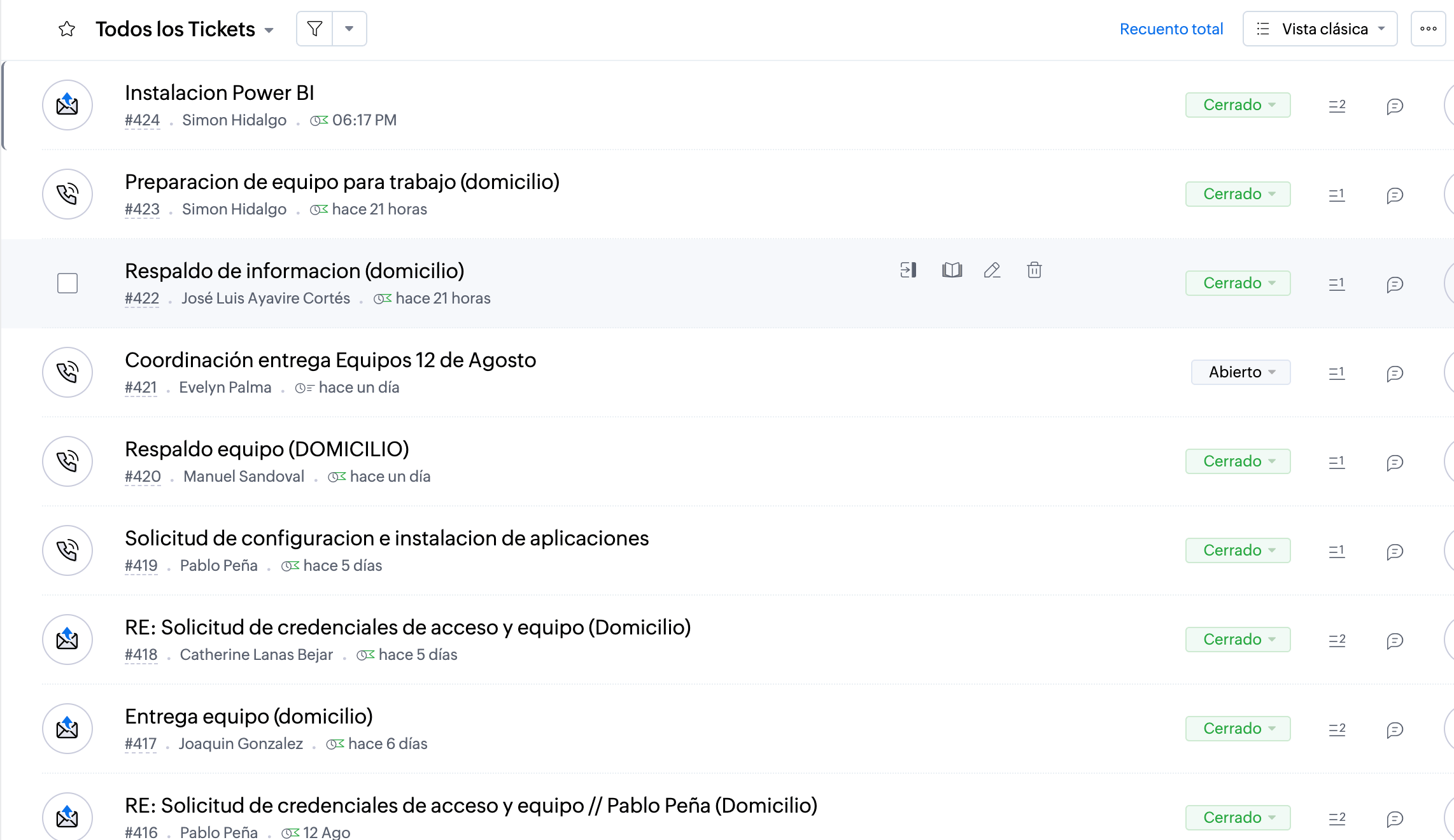
Task: Expand the Todos los Tickets view dropdown
Action: pyautogui.click(x=269, y=30)
